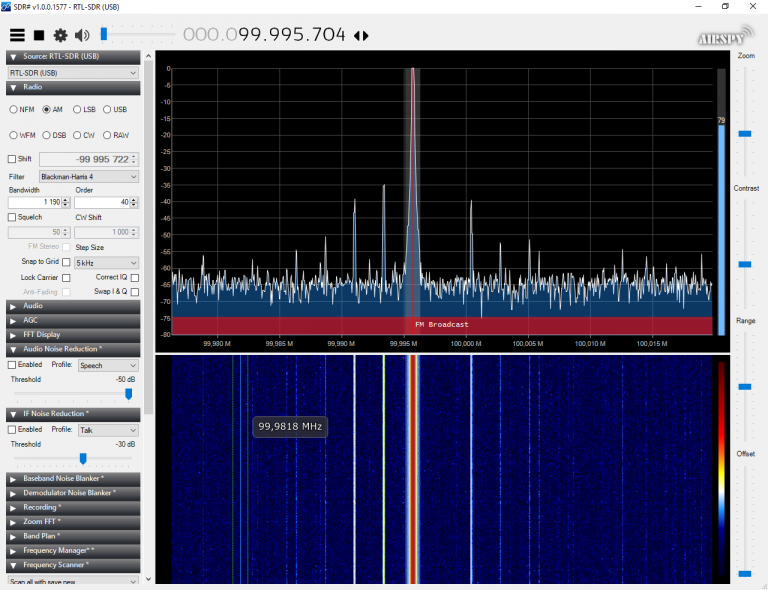
Task: Click the frequency tuning arrows icon
Action: pos(361,36)
